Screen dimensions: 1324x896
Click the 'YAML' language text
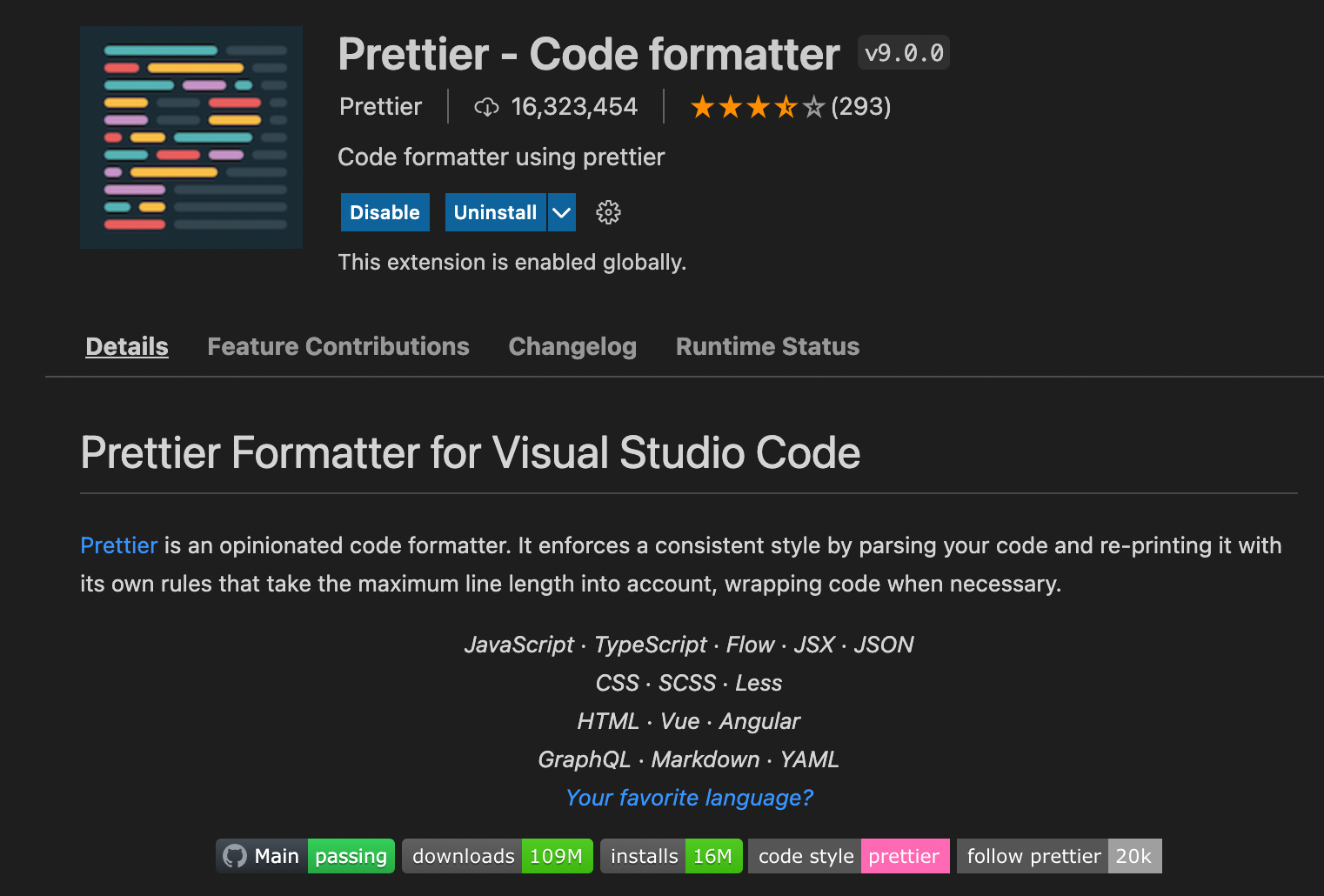[x=810, y=759]
